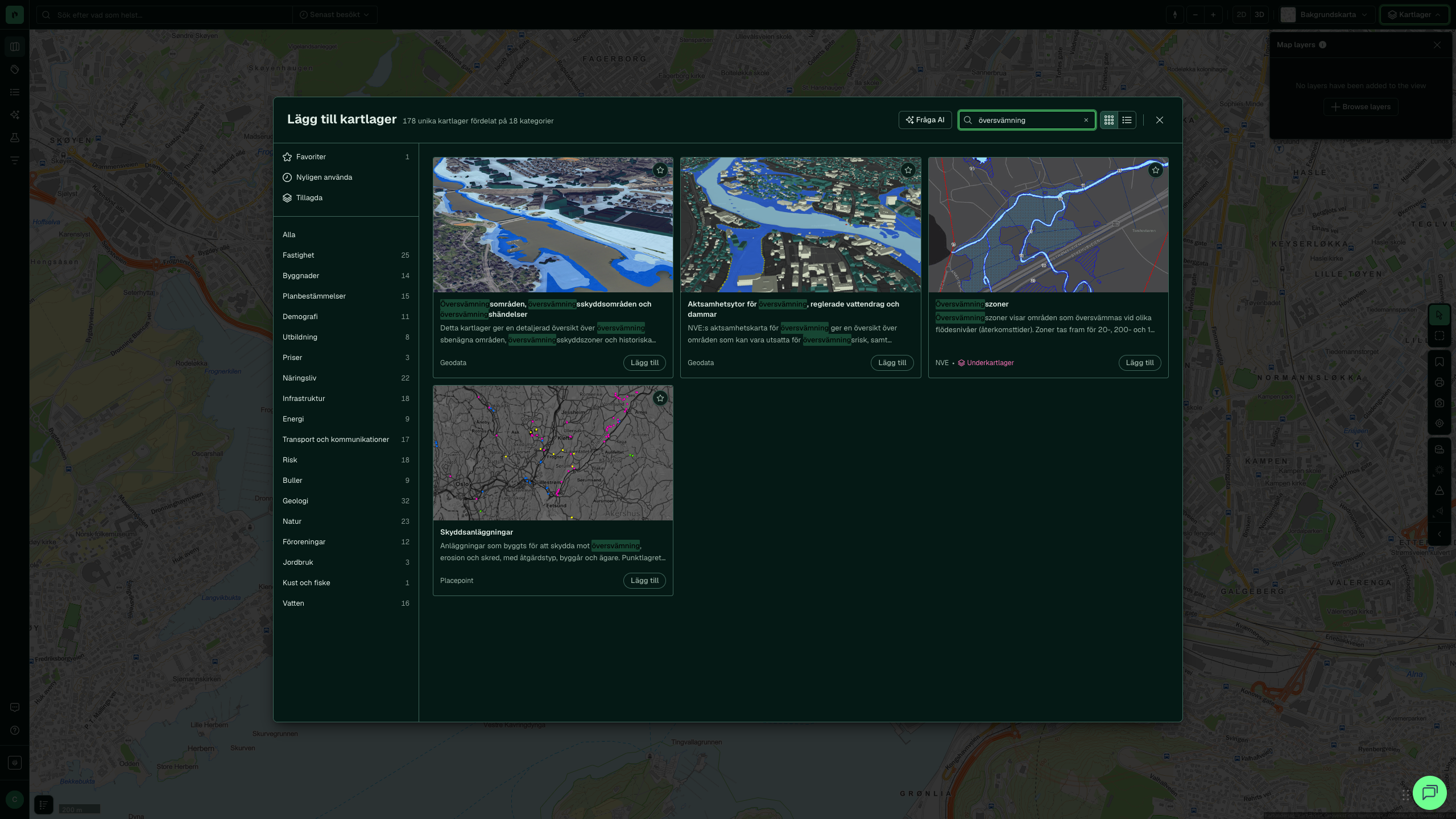Expand Underkartlager on the Översvämningszoner card

tap(986, 363)
